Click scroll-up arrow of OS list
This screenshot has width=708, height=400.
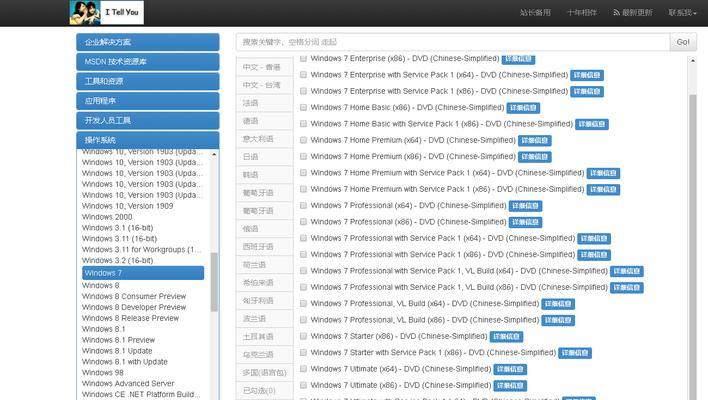214,154
